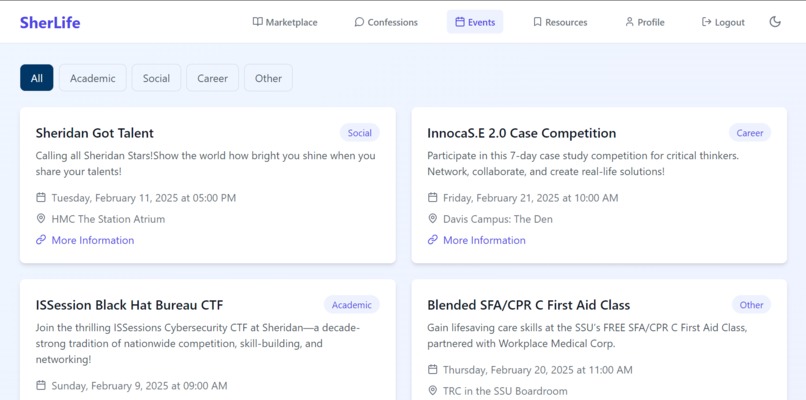Click TRC in the SSU Boardroom text
Image resolution: width=806 pixels, height=400 pixels.
point(505,391)
